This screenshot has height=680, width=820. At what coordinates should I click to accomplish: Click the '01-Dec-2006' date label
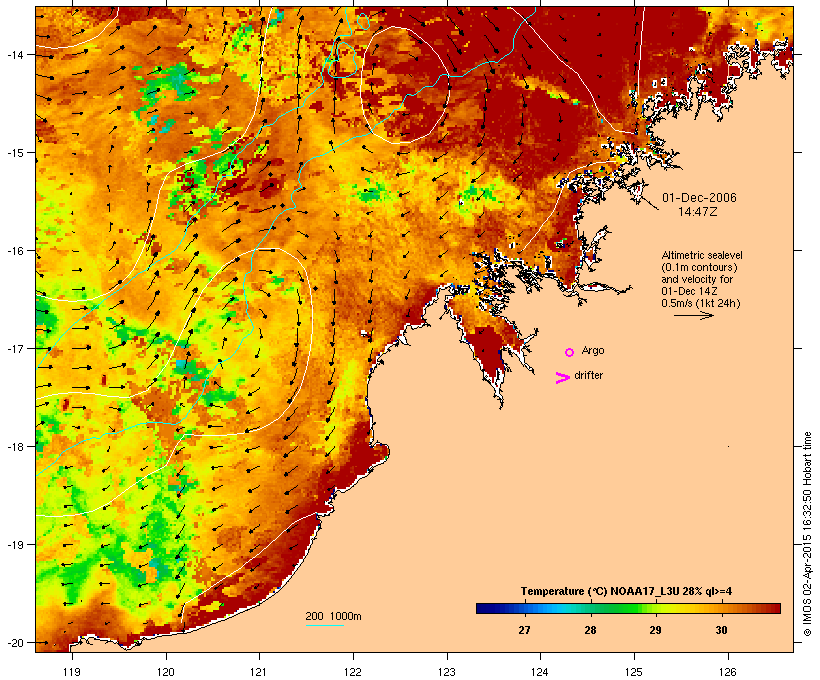[x=699, y=198]
